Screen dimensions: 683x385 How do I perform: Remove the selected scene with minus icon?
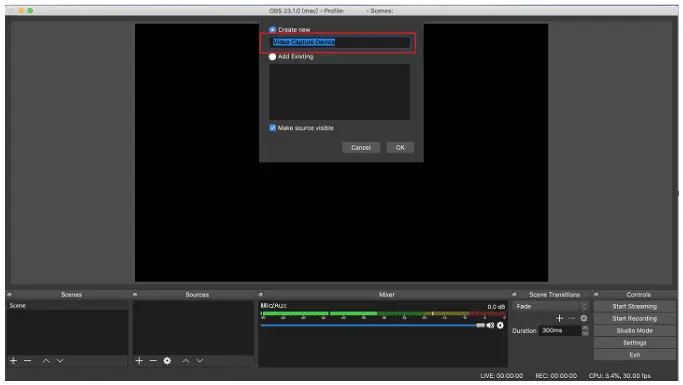click(x=27, y=361)
